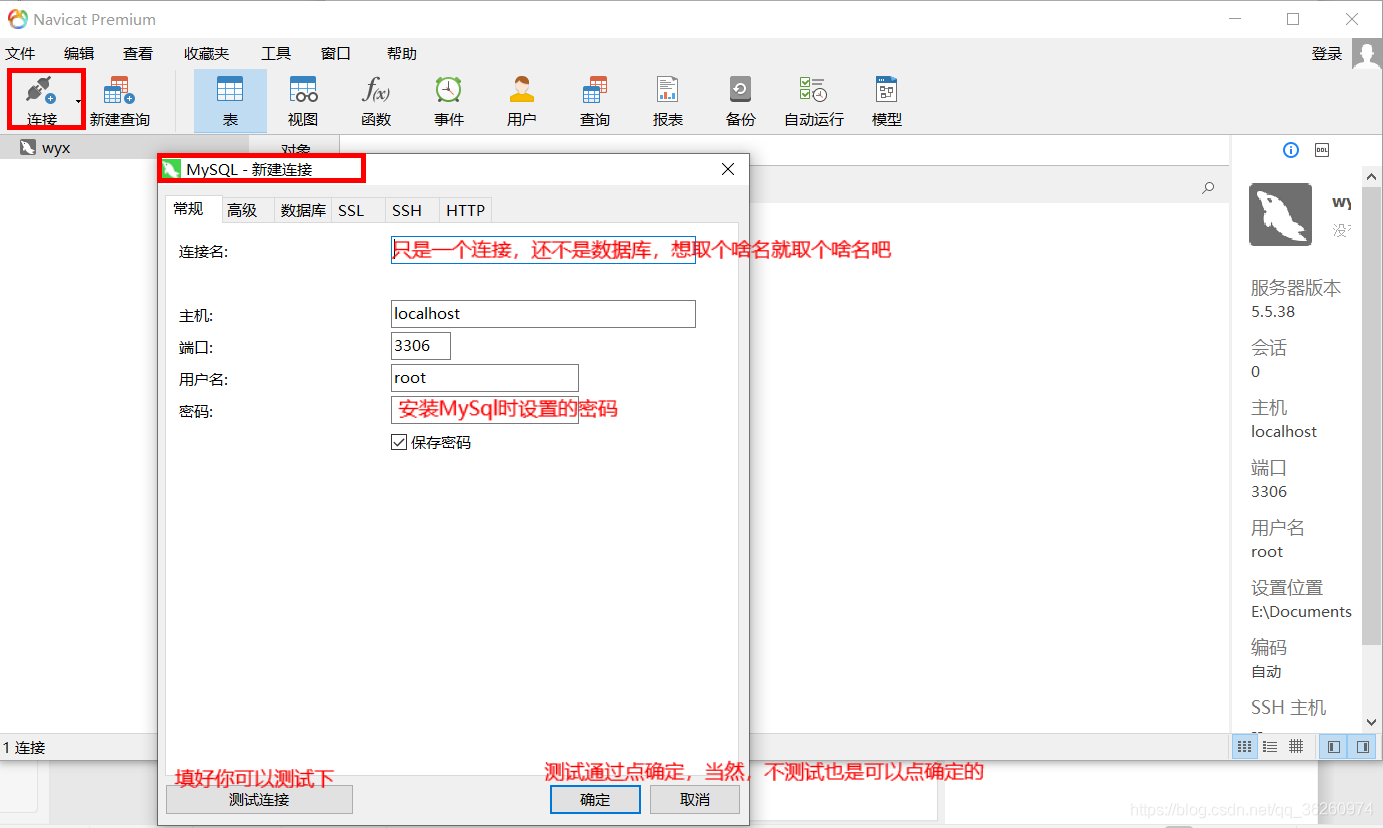1383x828 pixels.
Task: Open the 工具 menu
Action: 276,54
